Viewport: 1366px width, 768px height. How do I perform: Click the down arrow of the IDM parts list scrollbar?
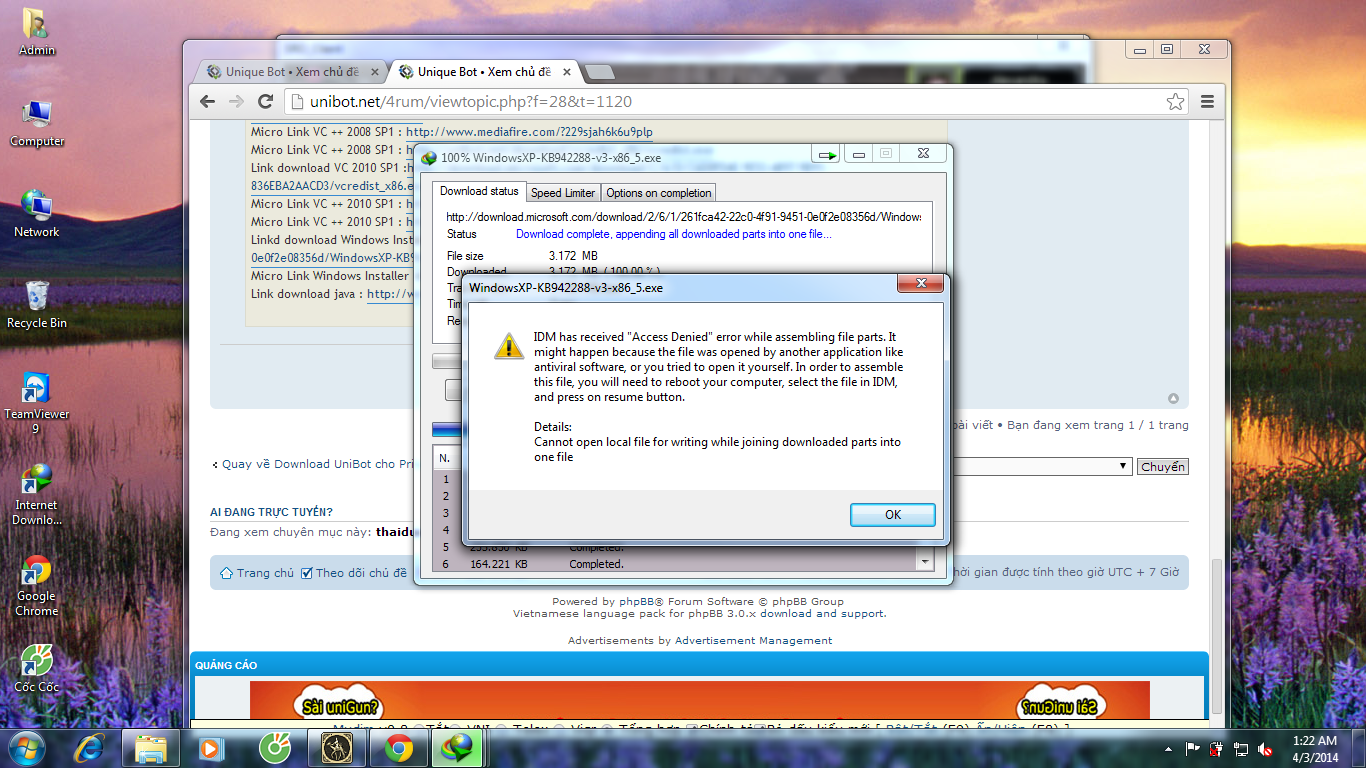[x=925, y=563]
